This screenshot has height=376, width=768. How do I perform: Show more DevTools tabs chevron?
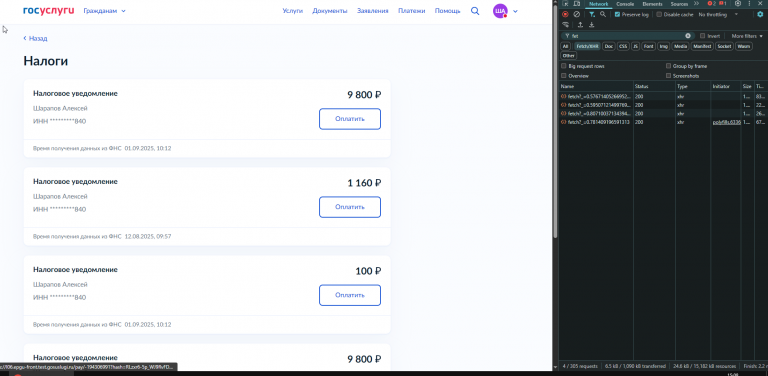point(696,3)
